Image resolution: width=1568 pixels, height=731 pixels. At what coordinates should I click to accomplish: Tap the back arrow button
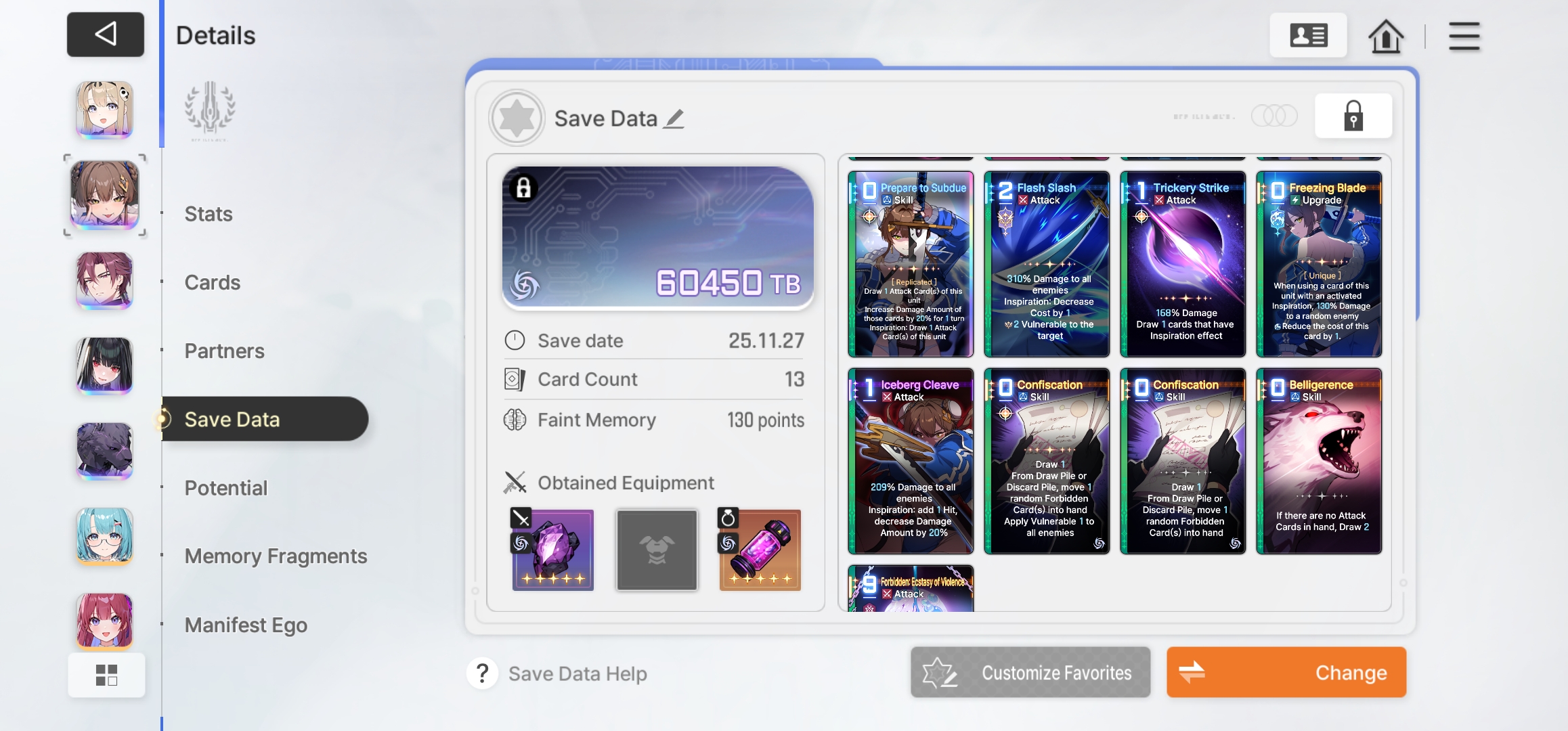tap(106, 34)
